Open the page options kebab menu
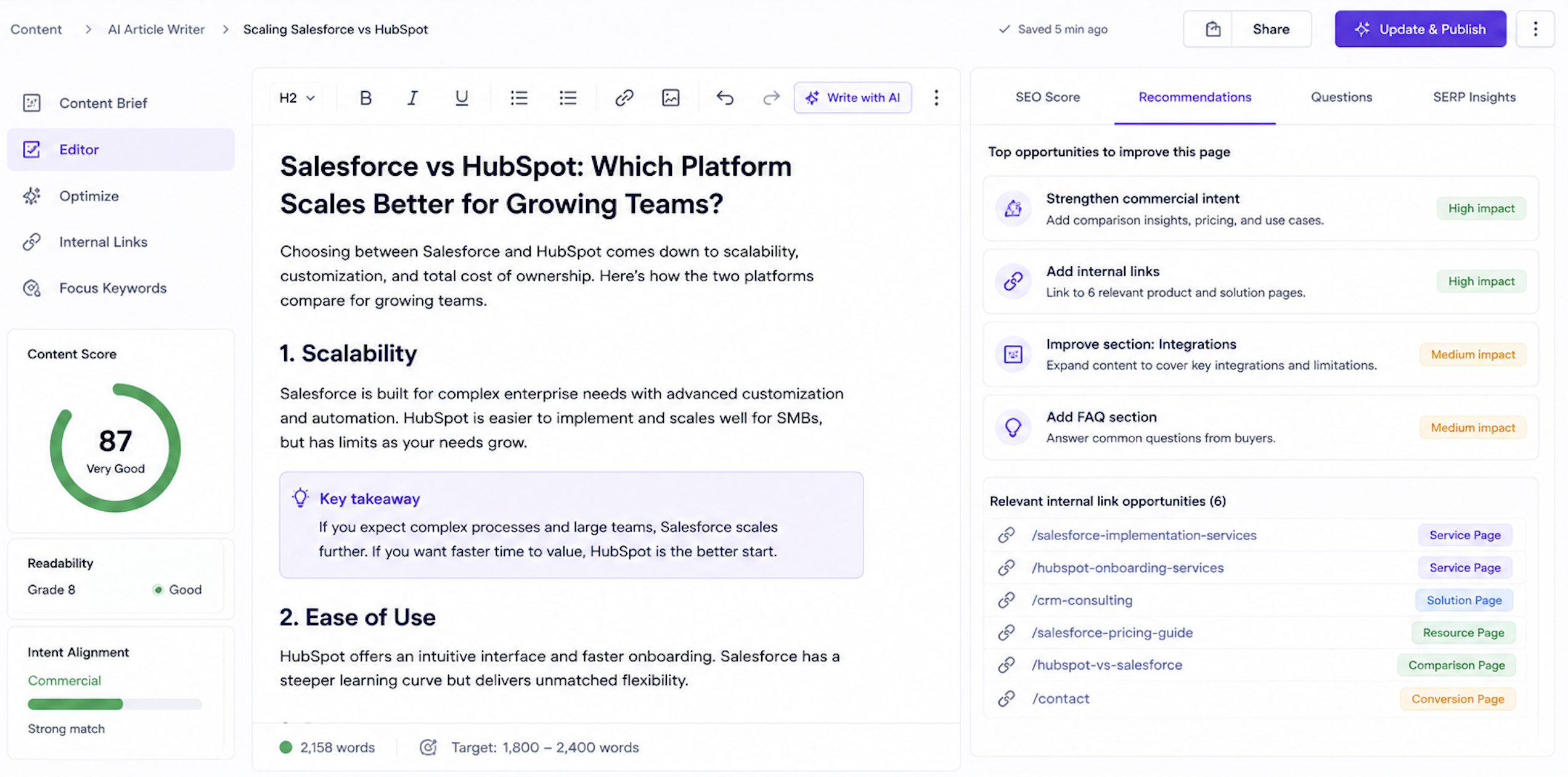 point(1535,29)
